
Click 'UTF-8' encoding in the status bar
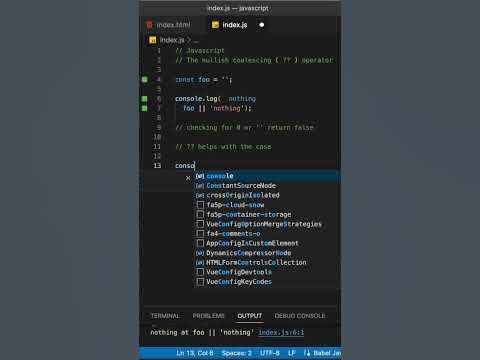coord(270,353)
